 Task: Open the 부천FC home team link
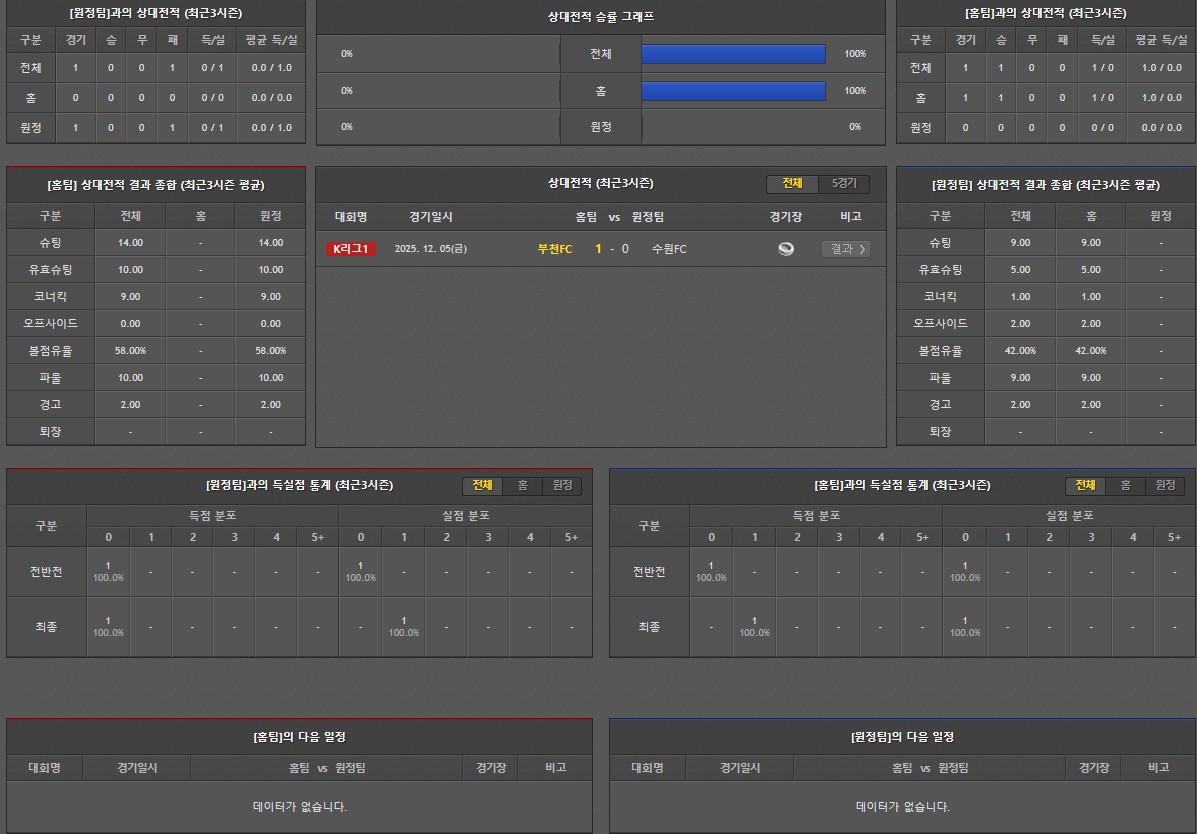point(555,249)
